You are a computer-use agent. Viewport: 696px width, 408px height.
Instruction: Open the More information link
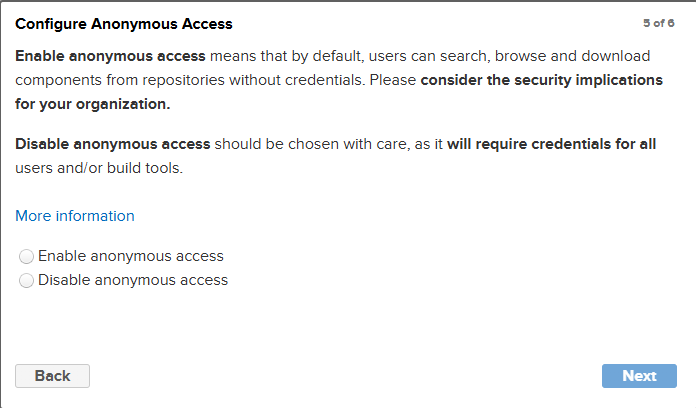pyautogui.click(x=75, y=216)
